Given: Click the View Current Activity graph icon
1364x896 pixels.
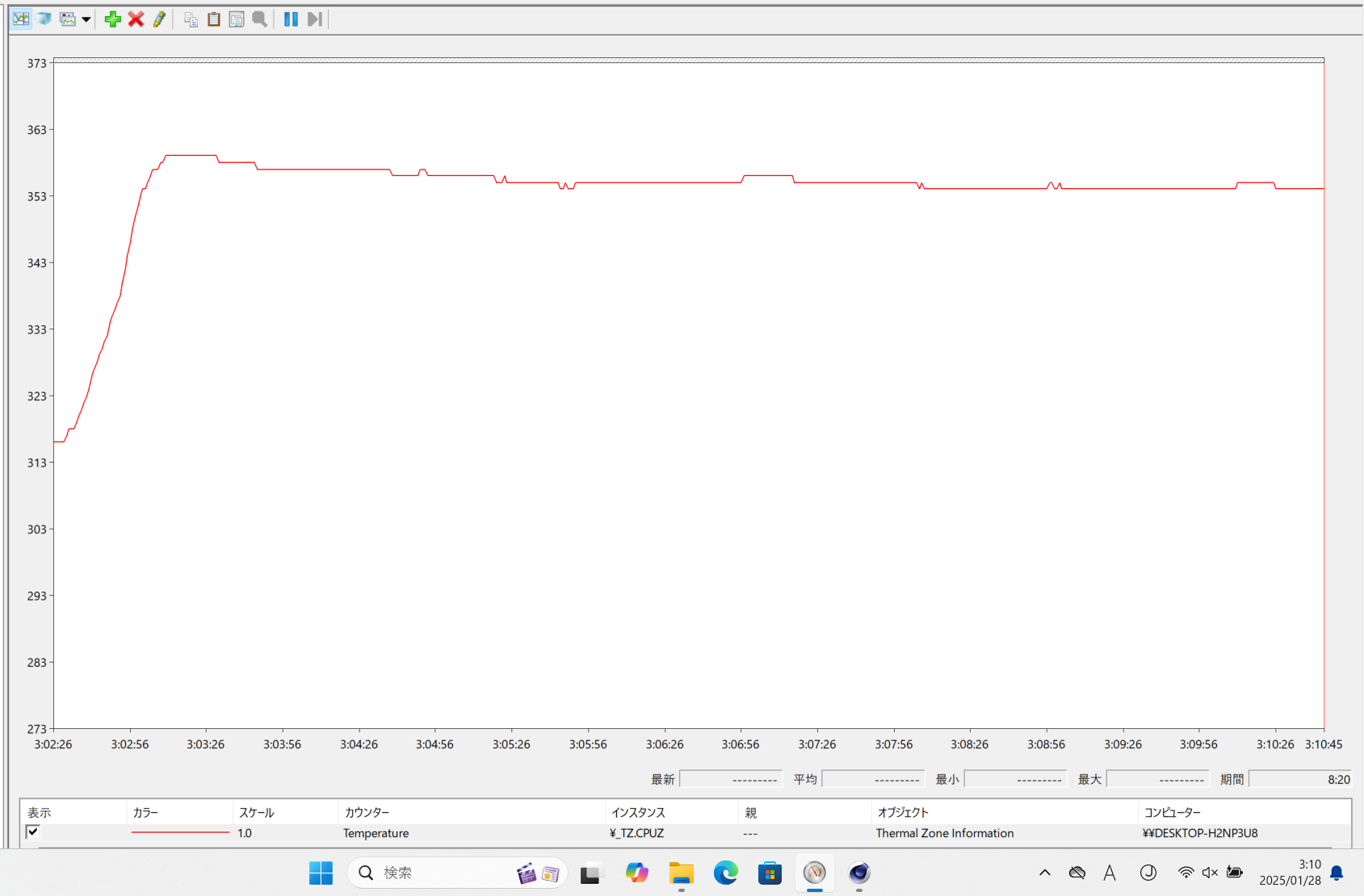Looking at the screenshot, I should pos(21,19).
